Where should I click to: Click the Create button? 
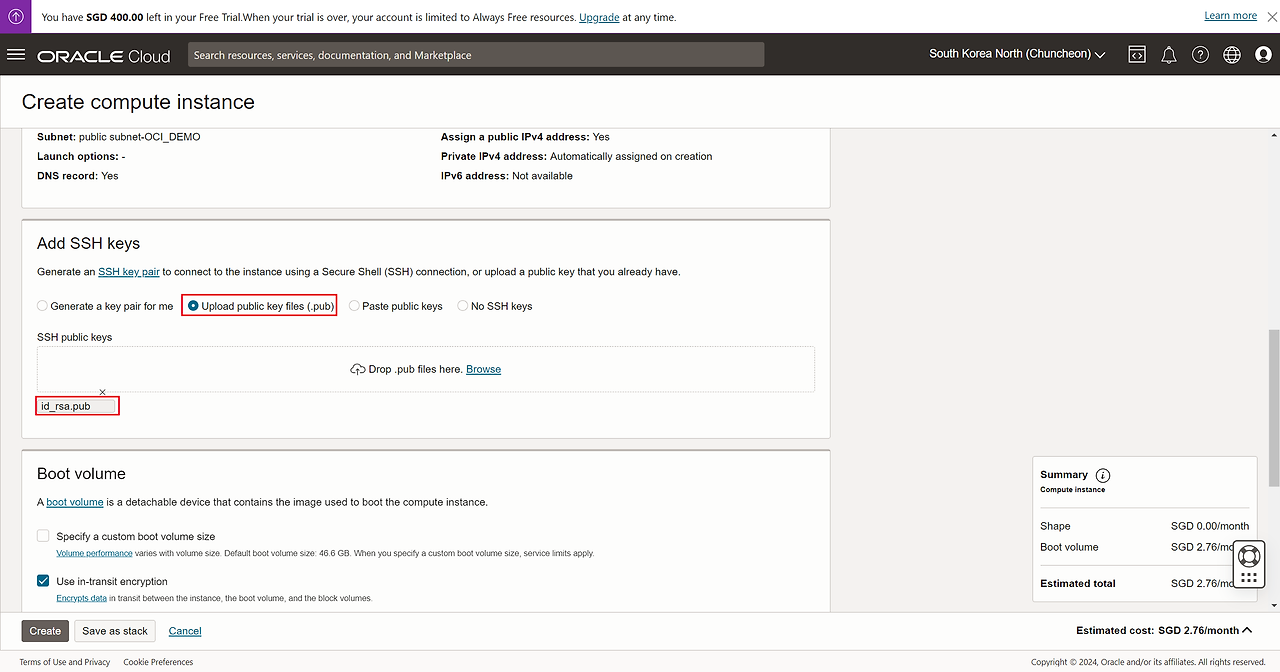[x=45, y=631]
